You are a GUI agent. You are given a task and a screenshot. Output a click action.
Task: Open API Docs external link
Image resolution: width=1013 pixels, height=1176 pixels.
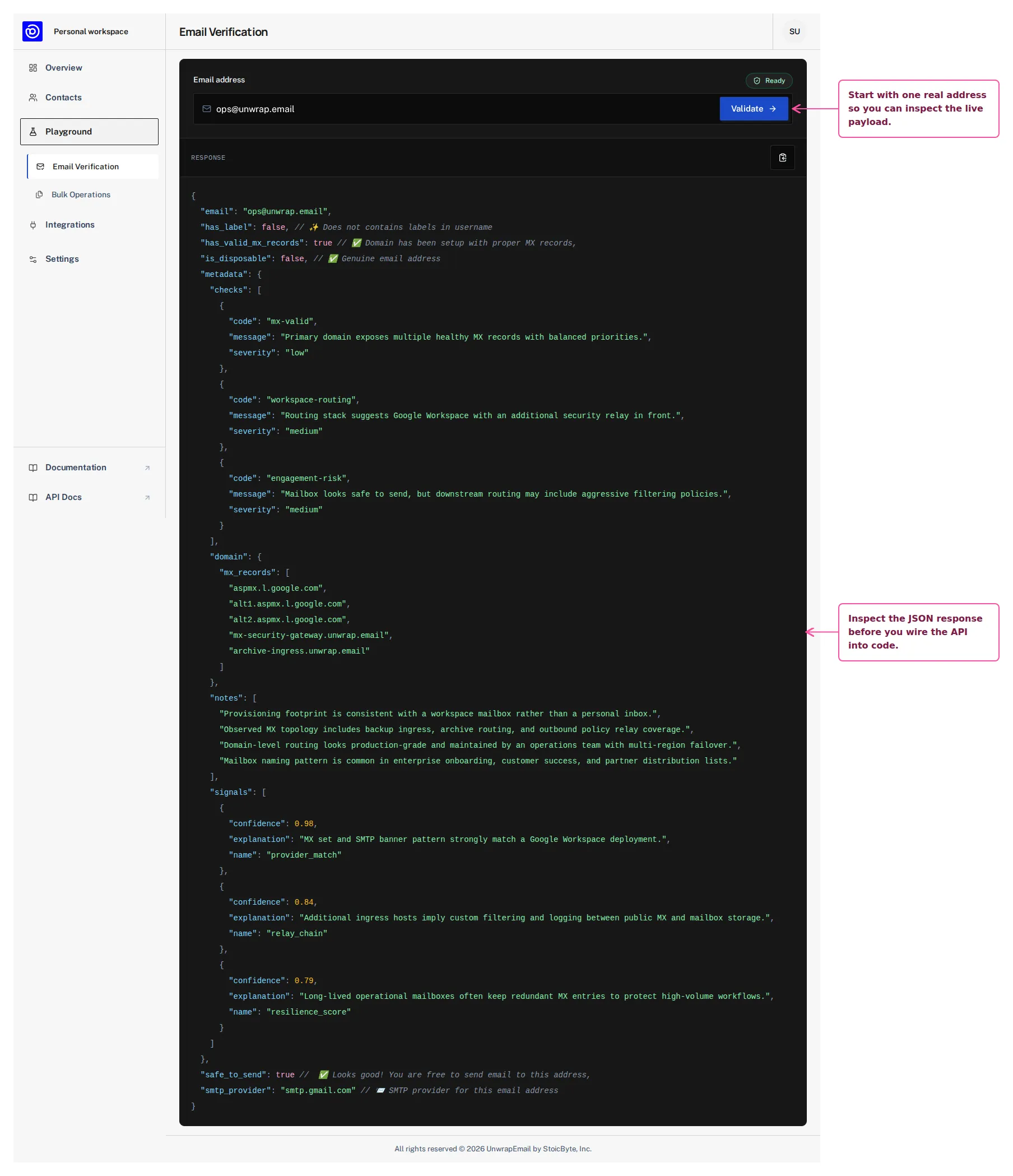pyautogui.click(x=89, y=497)
